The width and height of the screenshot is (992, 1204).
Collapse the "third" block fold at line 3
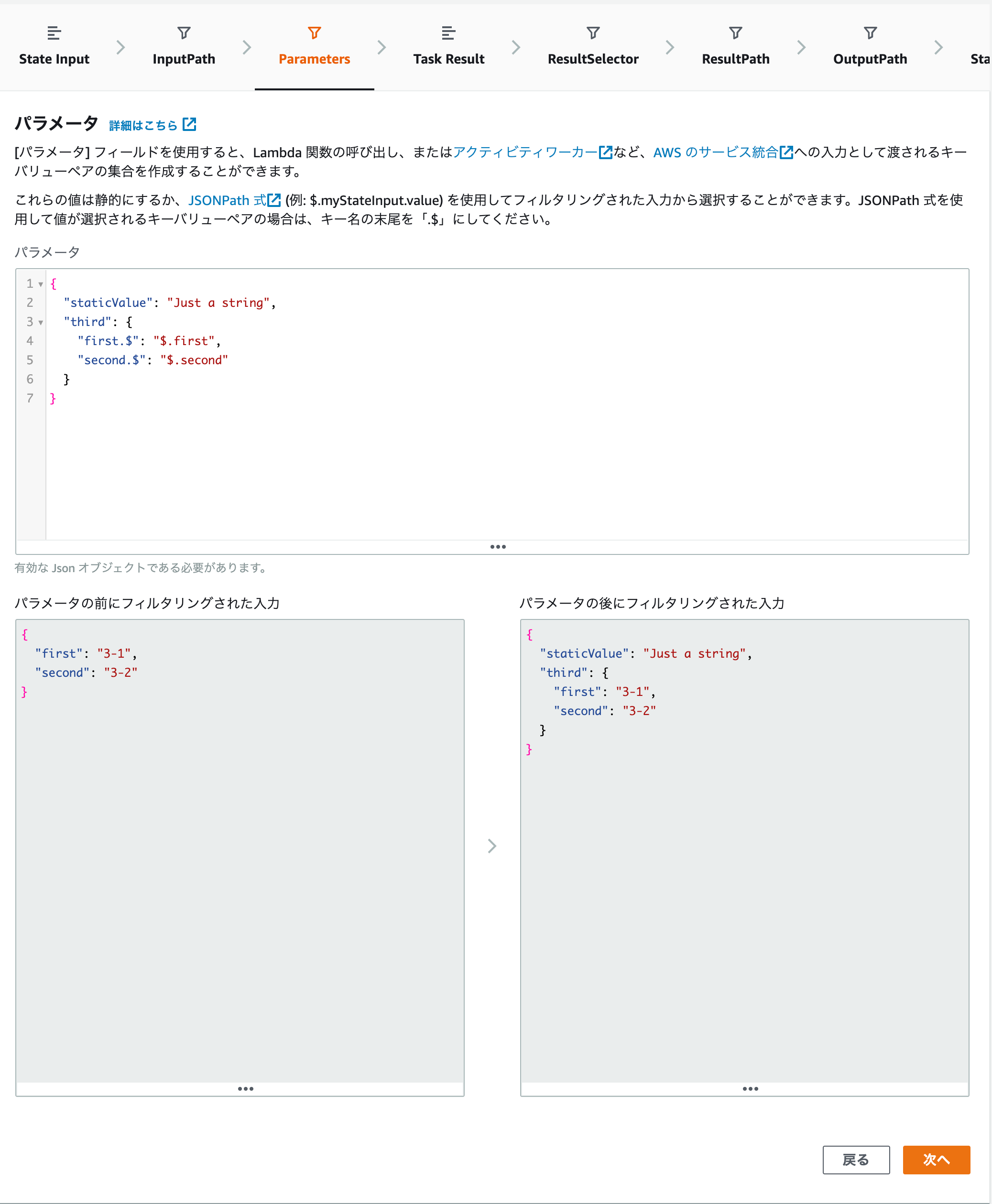[x=41, y=322]
